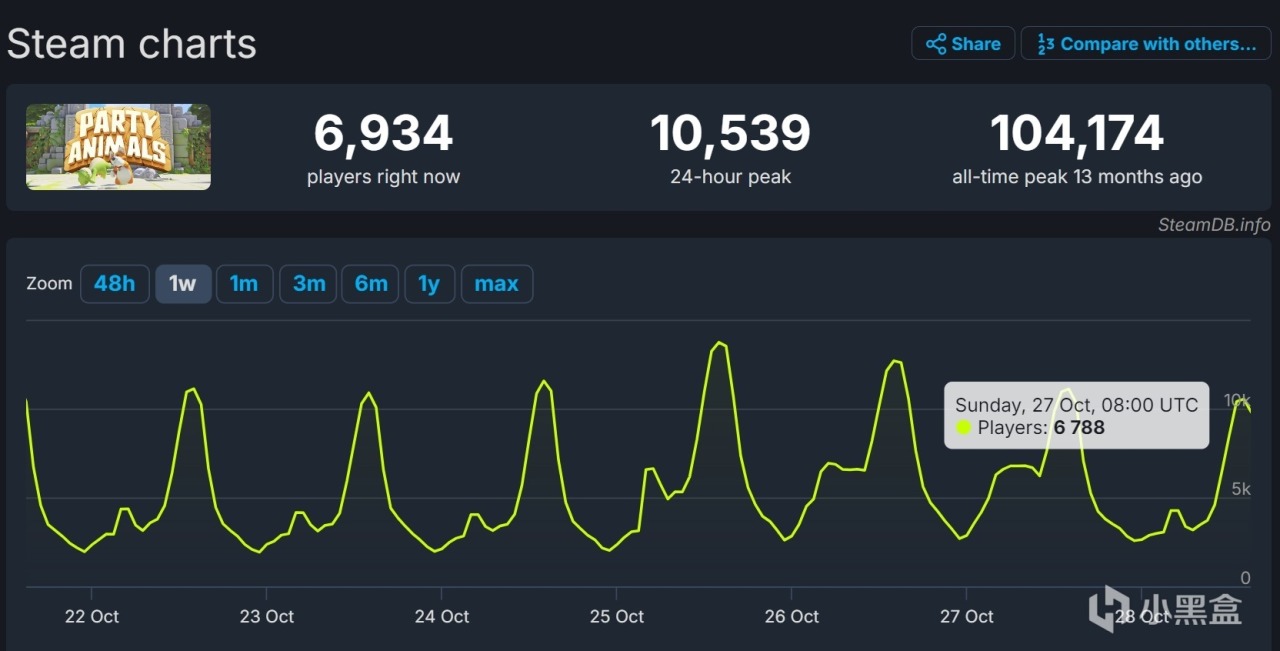
Task: Set chart zoom to 1y
Action: click(x=430, y=284)
